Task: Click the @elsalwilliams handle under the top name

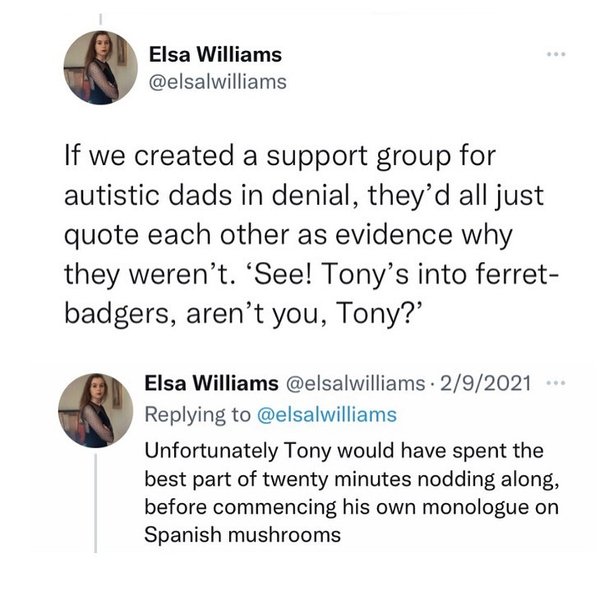Action: coord(216,82)
